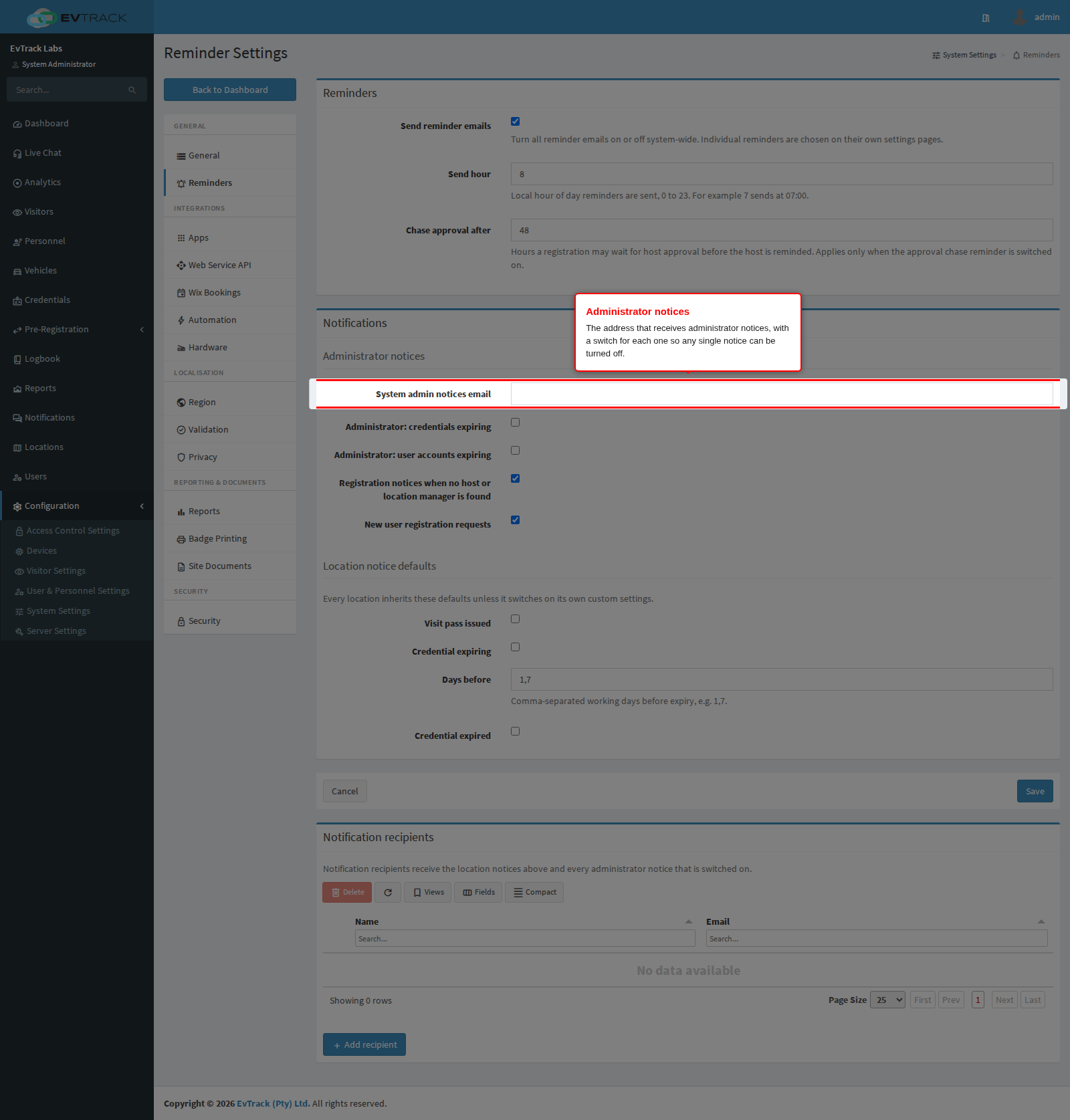This screenshot has width=1070, height=1120.
Task: Open EvTrack (Pty) Ltd. footer link
Action: tap(273, 1103)
